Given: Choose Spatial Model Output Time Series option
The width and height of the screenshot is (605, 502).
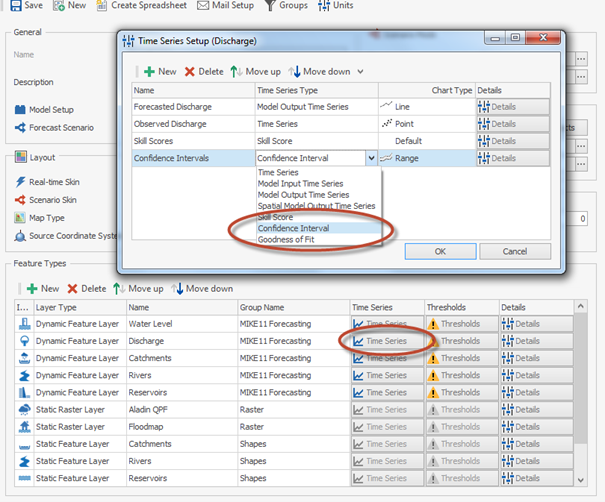Looking at the screenshot, I should [319, 206].
